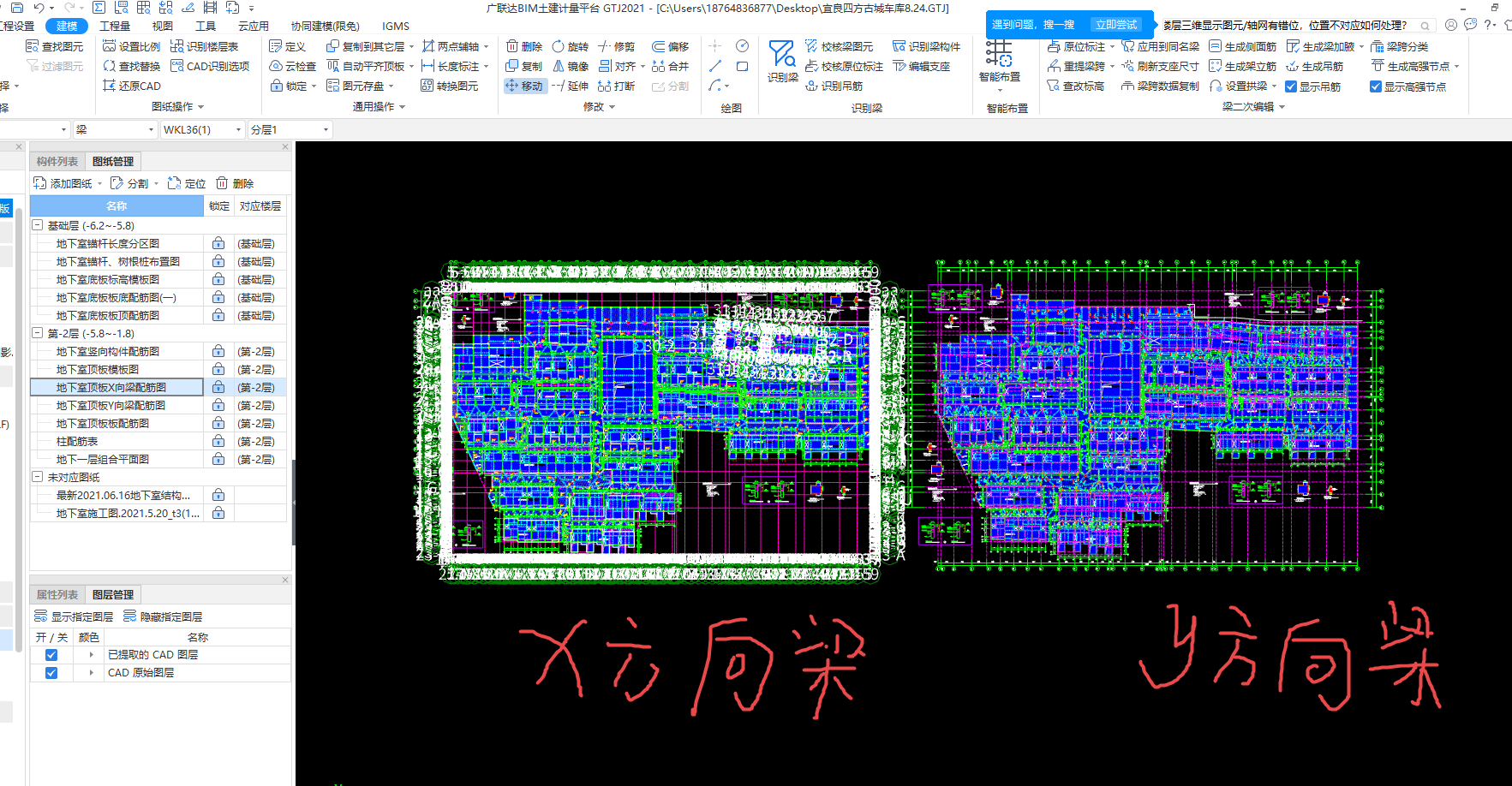
Task: Click 删除 in the drawing management panel
Action: 236,183
